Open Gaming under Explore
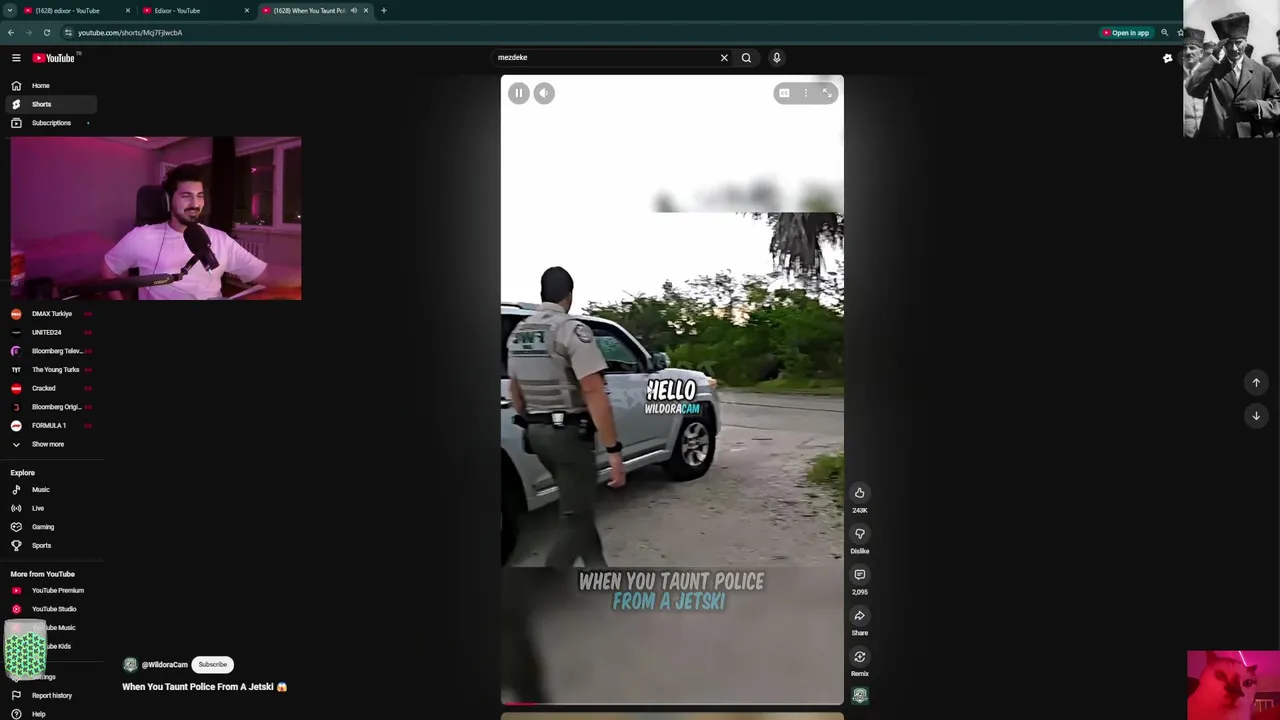This screenshot has height=720, width=1280. [x=51, y=527]
